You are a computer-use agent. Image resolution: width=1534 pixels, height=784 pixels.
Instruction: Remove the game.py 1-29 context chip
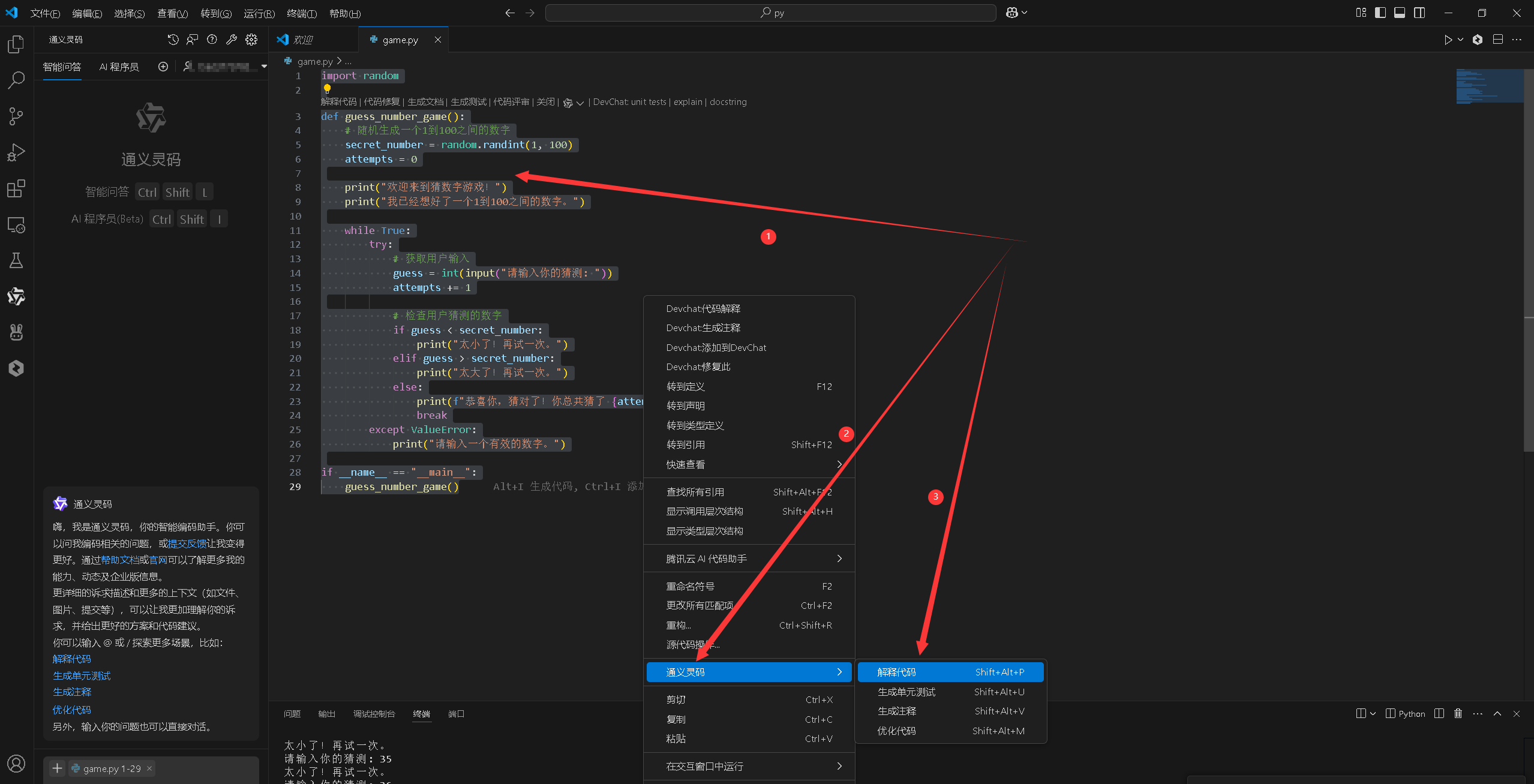click(x=149, y=768)
